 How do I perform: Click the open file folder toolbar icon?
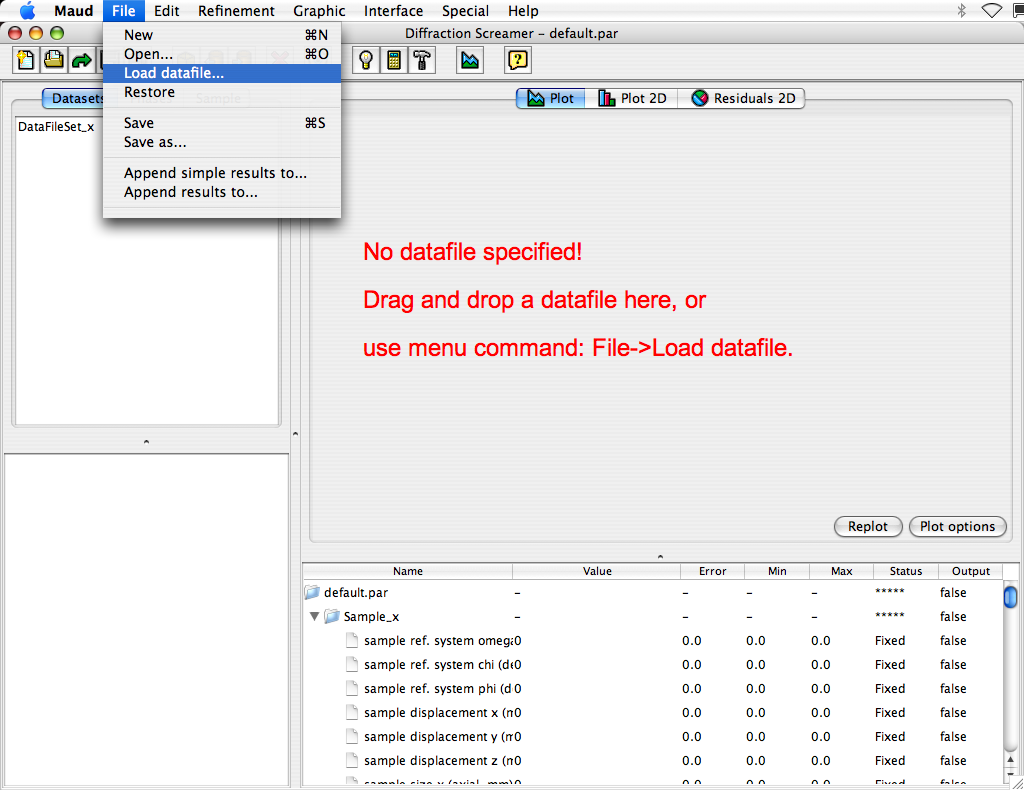coord(53,60)
